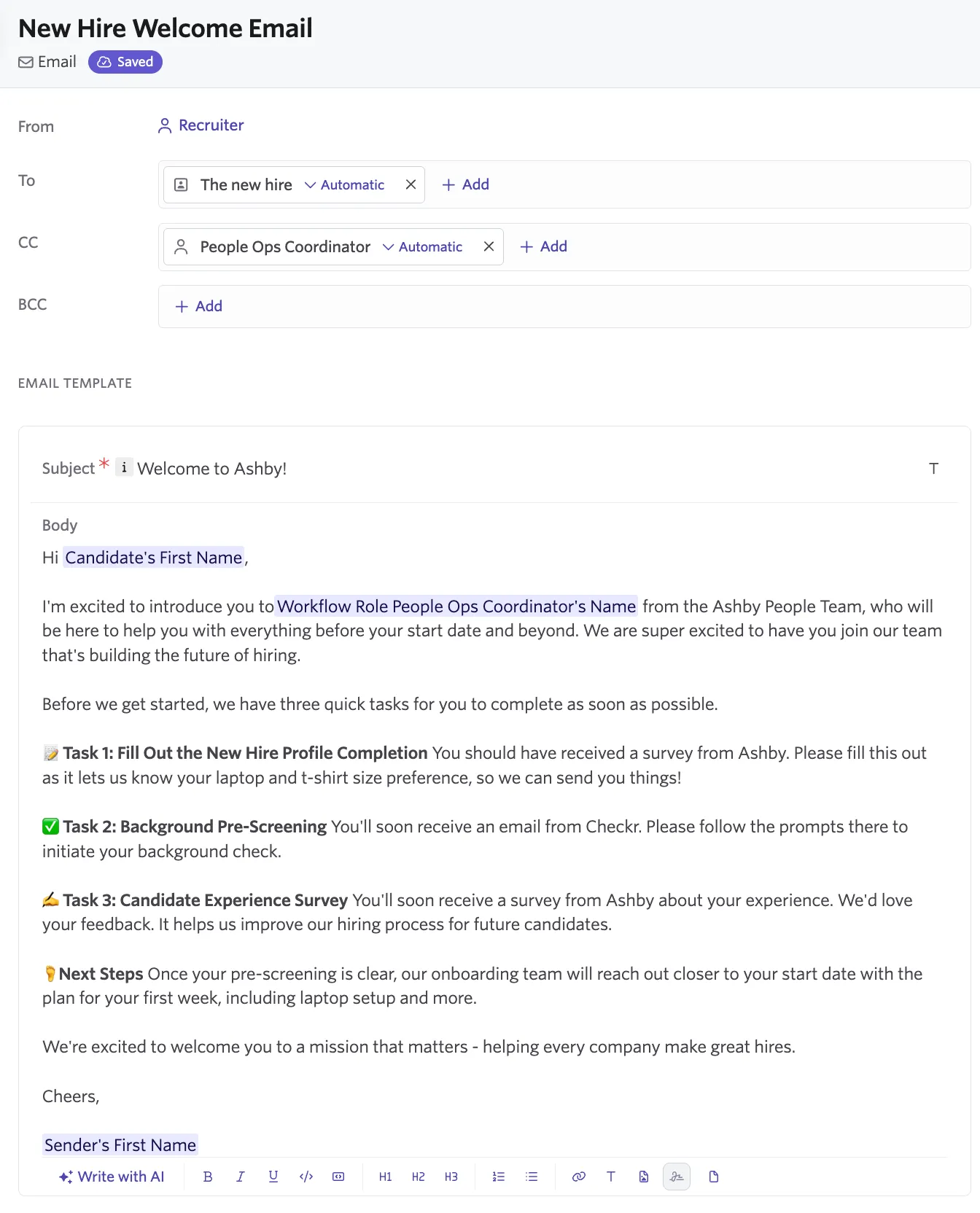Apply H1 heading style
The height and width of the screenshot is (1213, 980).
[x=386, y=1177]
